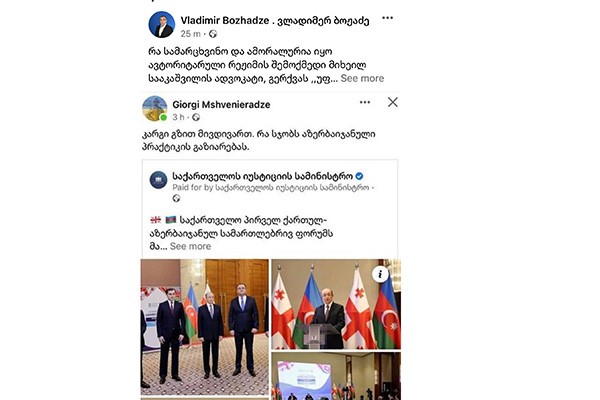Open Vladimir Bozhadze's name link
600x400 pixels.
[x=275, y=20]
